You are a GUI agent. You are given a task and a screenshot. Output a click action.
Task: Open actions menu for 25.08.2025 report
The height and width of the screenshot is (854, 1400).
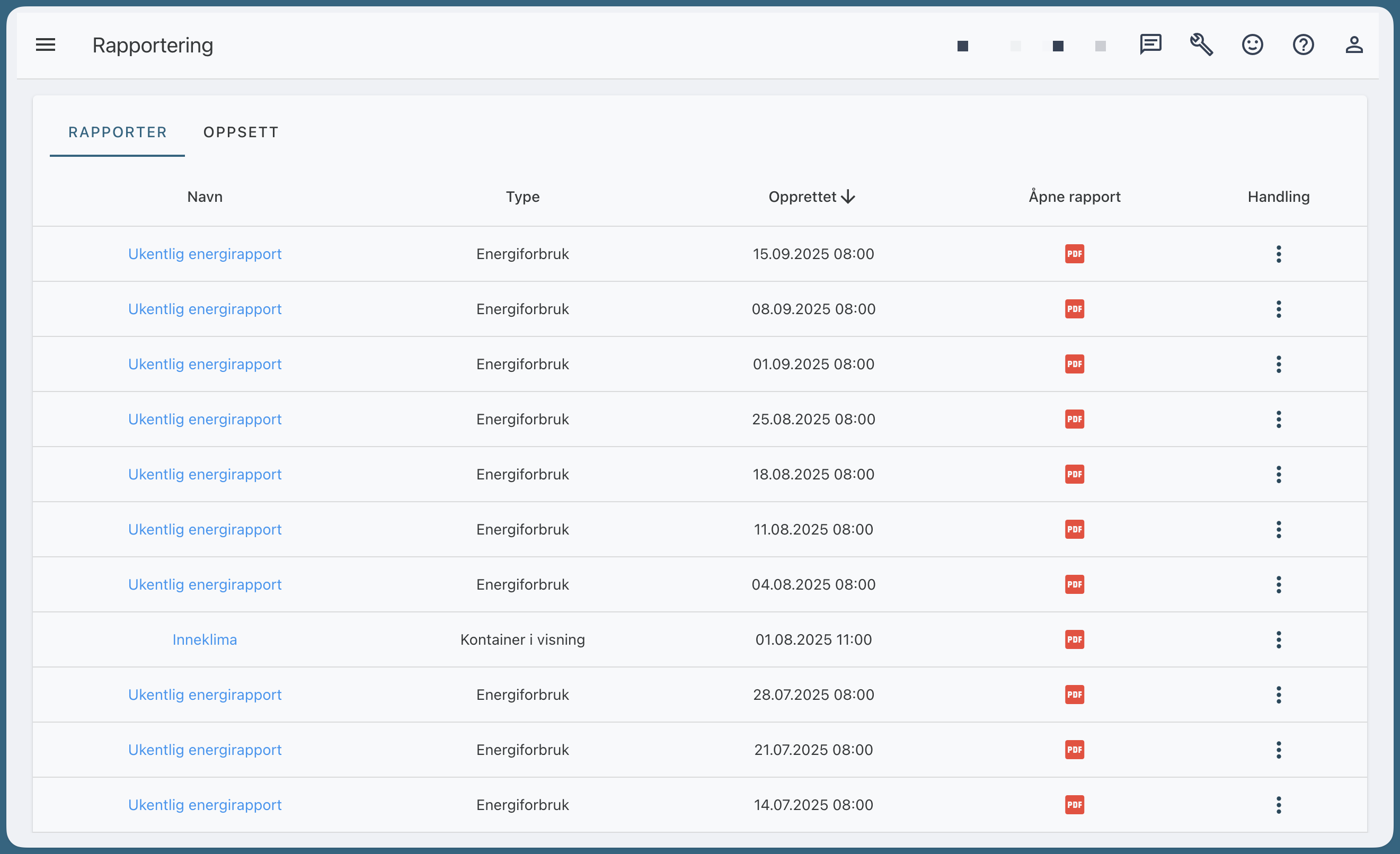point(1279,420)
